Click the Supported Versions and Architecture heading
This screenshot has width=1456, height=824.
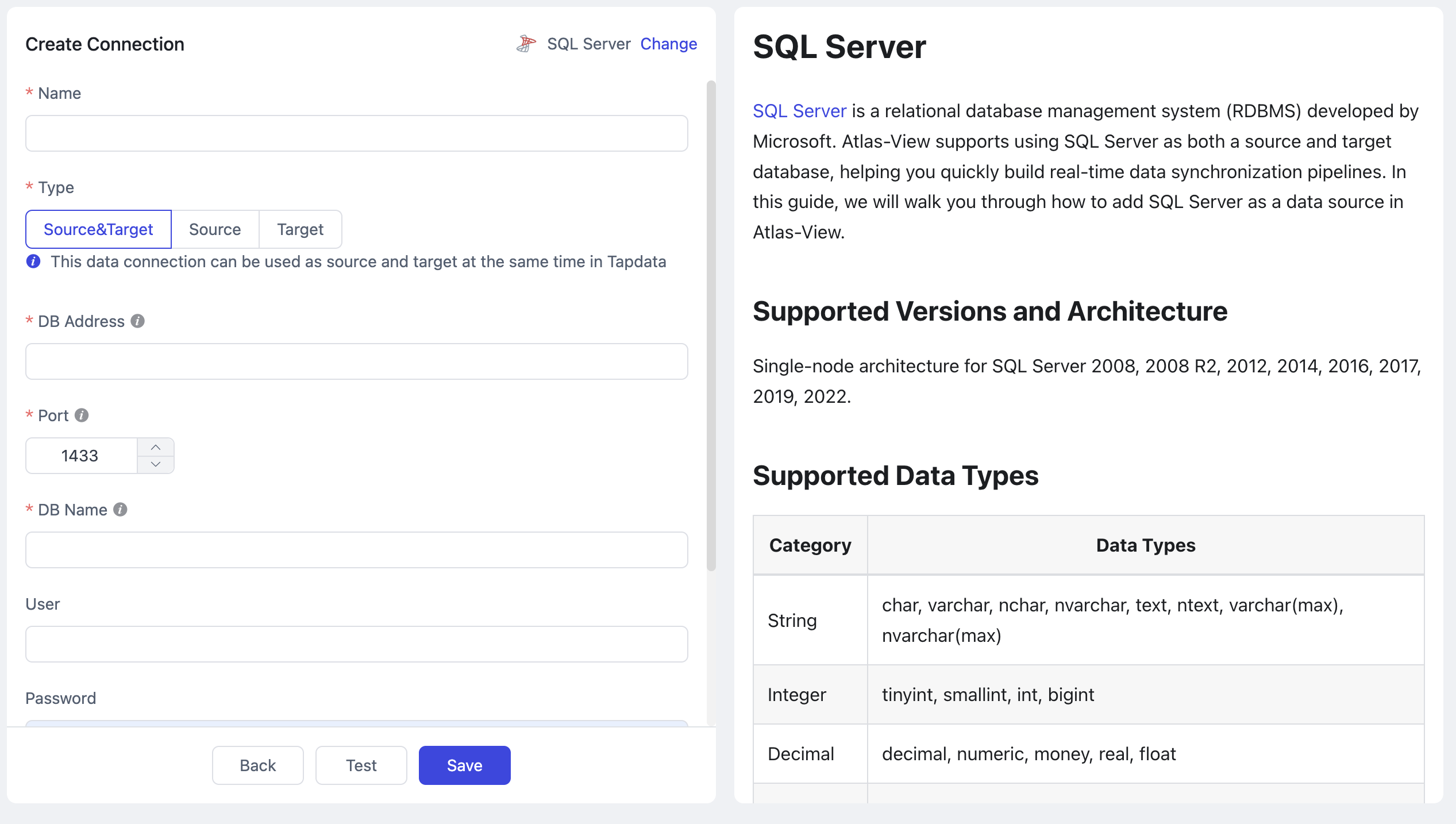[x=990, y=311]
